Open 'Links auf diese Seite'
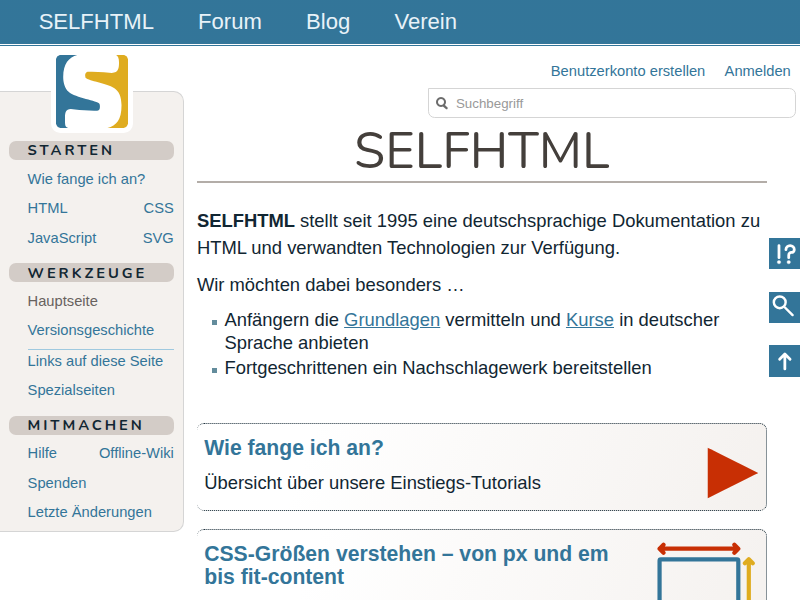Screen dimensions: 800x600 pyautogui.click(x=95, y=361)
